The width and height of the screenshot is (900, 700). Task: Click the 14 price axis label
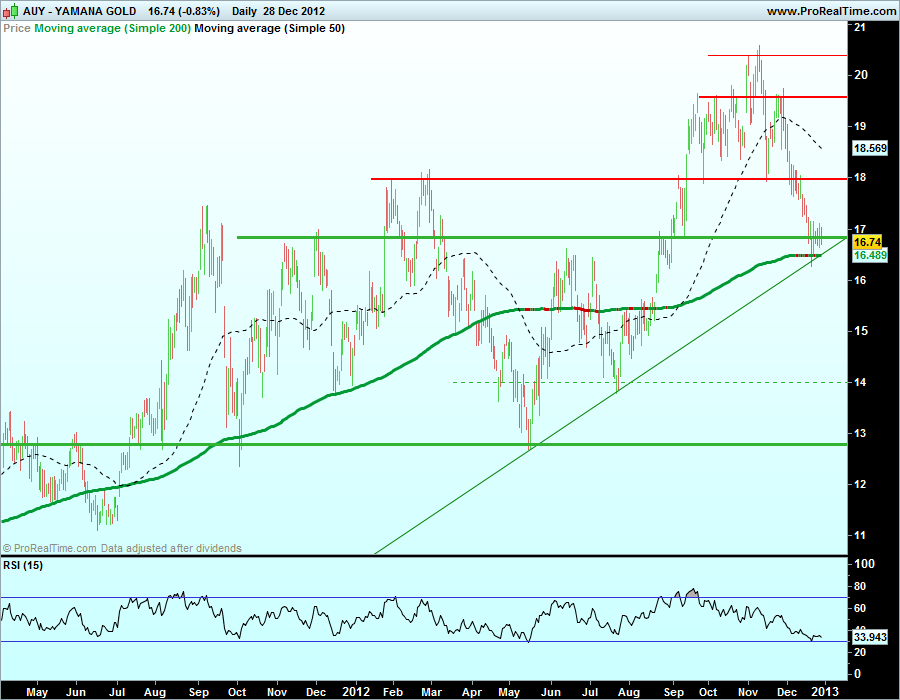click(860, 382)
